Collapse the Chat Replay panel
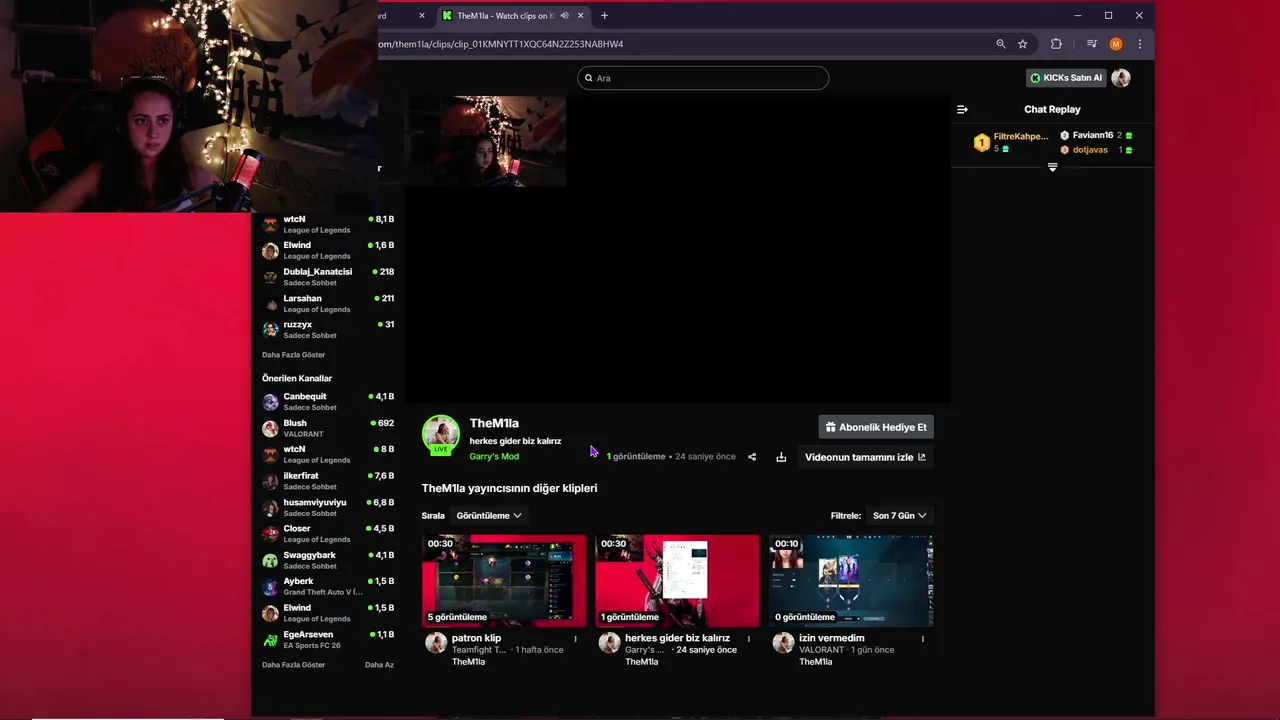The height and width of the screenshot is (720, 1280). tap(962, 109)
